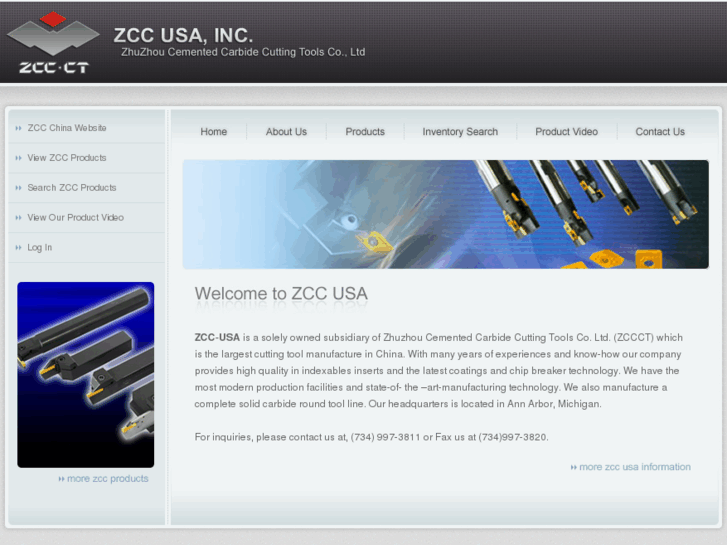Open Search ZCC Products sidebar link
This screenshot has width=727, height=545.
click(72, 187)
